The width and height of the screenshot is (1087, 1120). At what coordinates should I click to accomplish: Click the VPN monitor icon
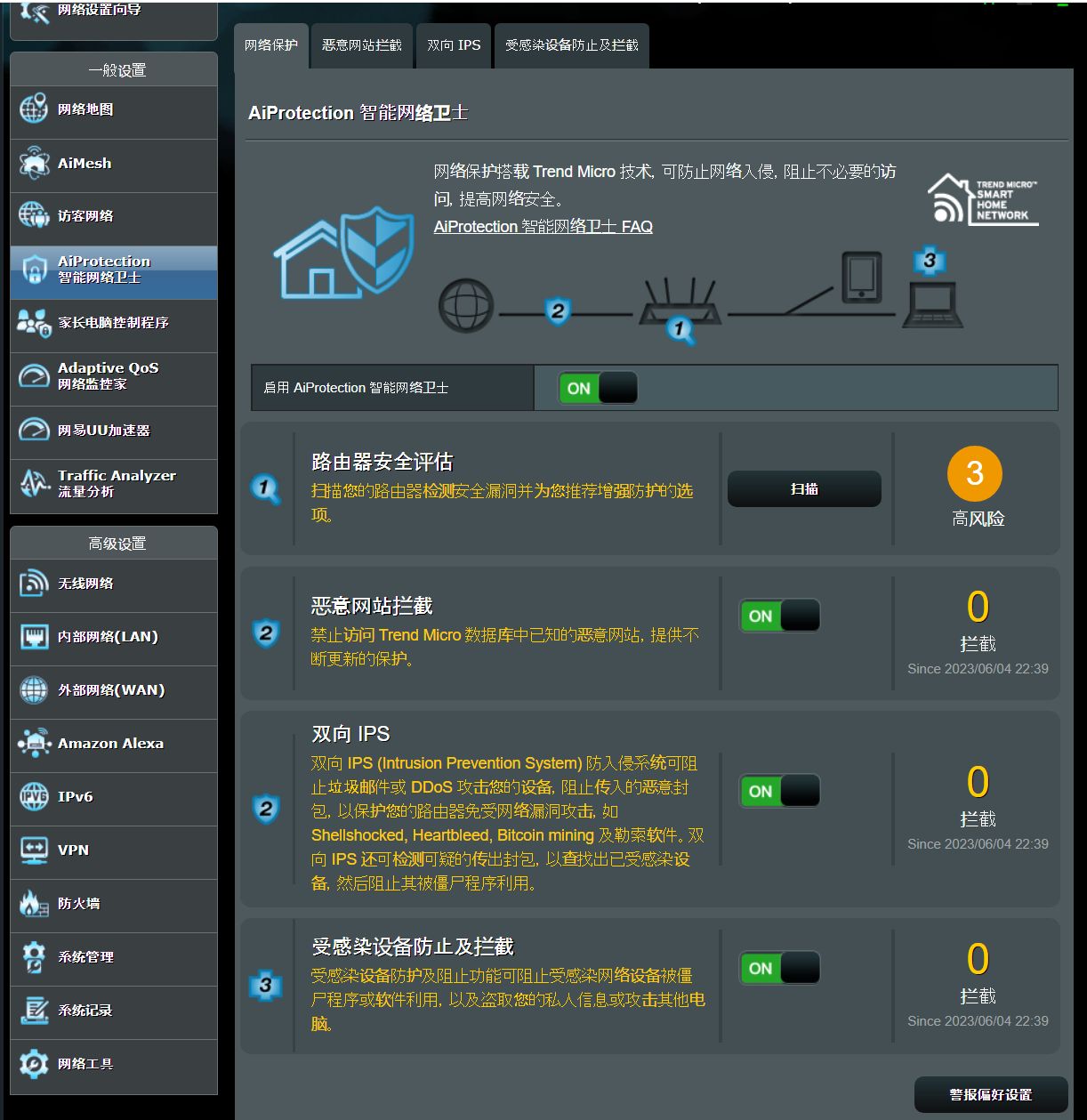34,850
